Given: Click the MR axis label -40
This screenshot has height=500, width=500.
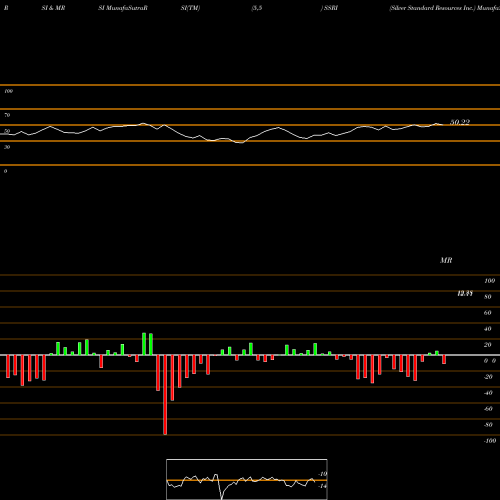Looking at the screenshot, I should (488, 393).
